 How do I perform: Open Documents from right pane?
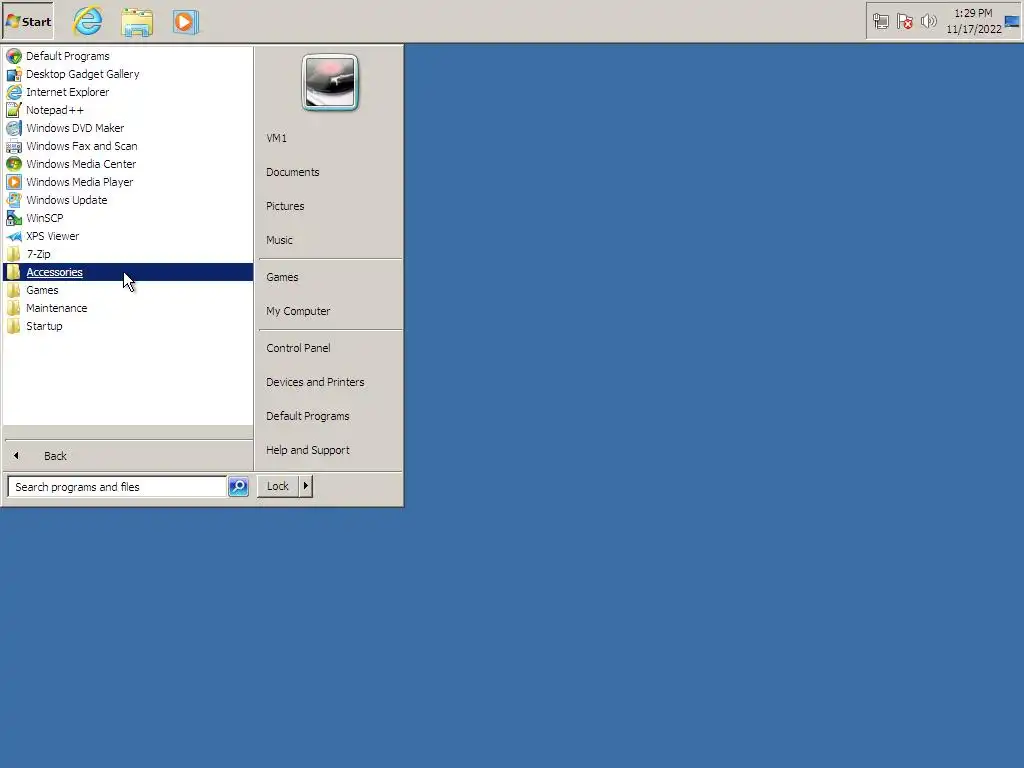(x=293, y=172)
